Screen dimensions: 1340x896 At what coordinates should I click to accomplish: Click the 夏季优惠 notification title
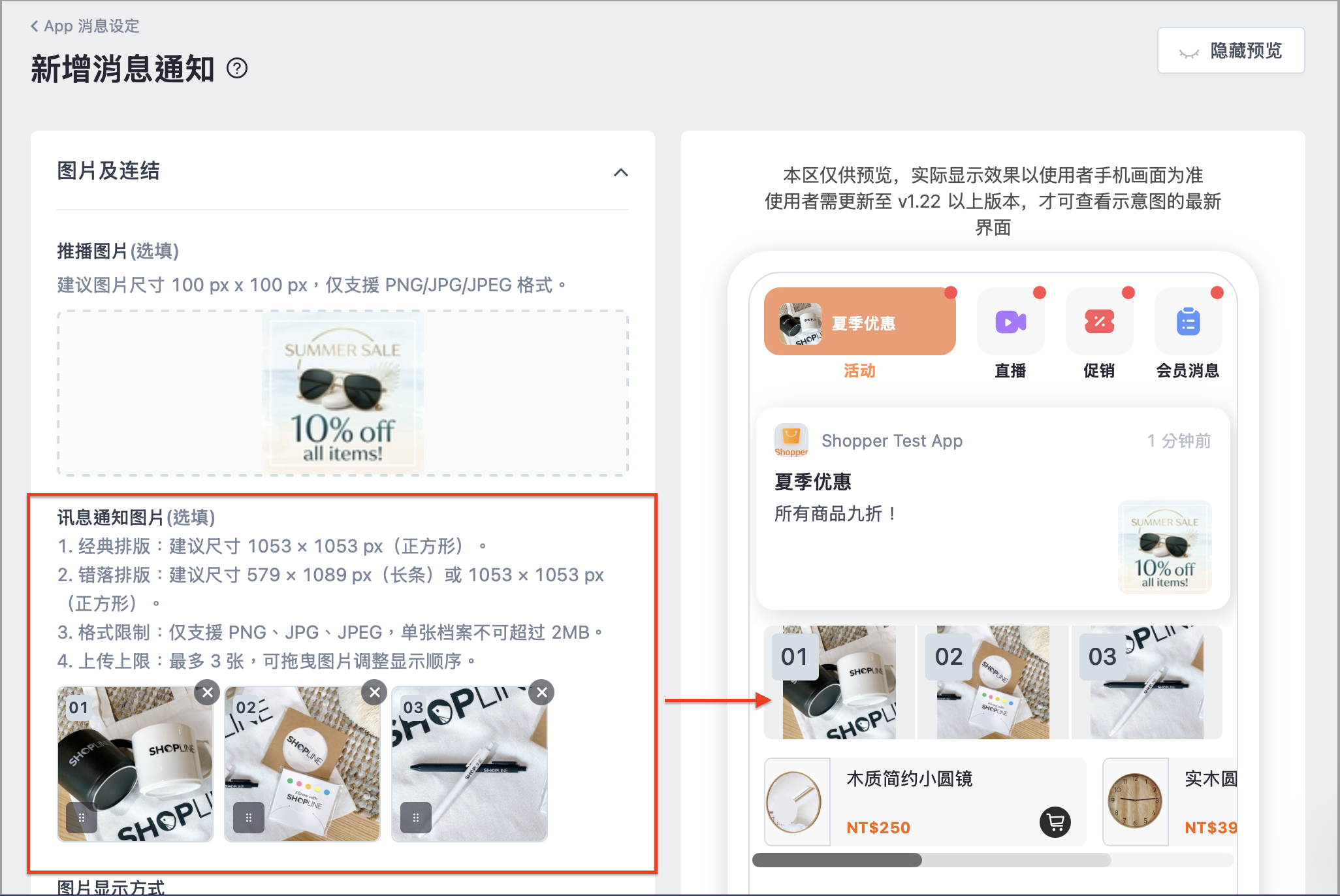pos(813,482)
